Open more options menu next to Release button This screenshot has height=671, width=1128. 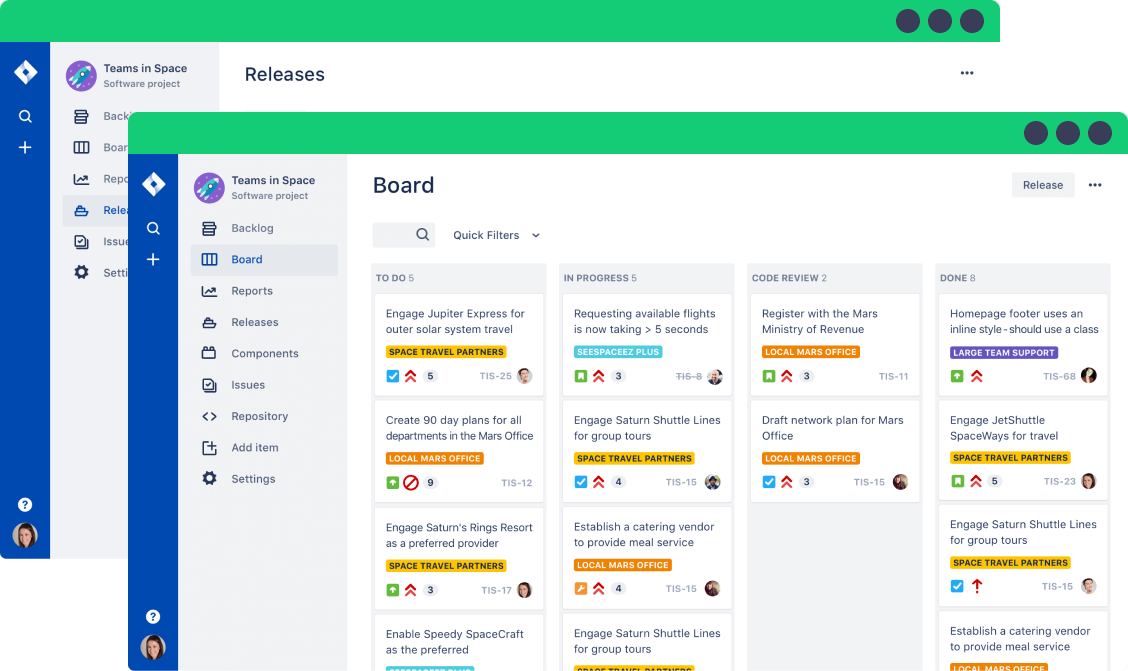[x=1095, y=185]
